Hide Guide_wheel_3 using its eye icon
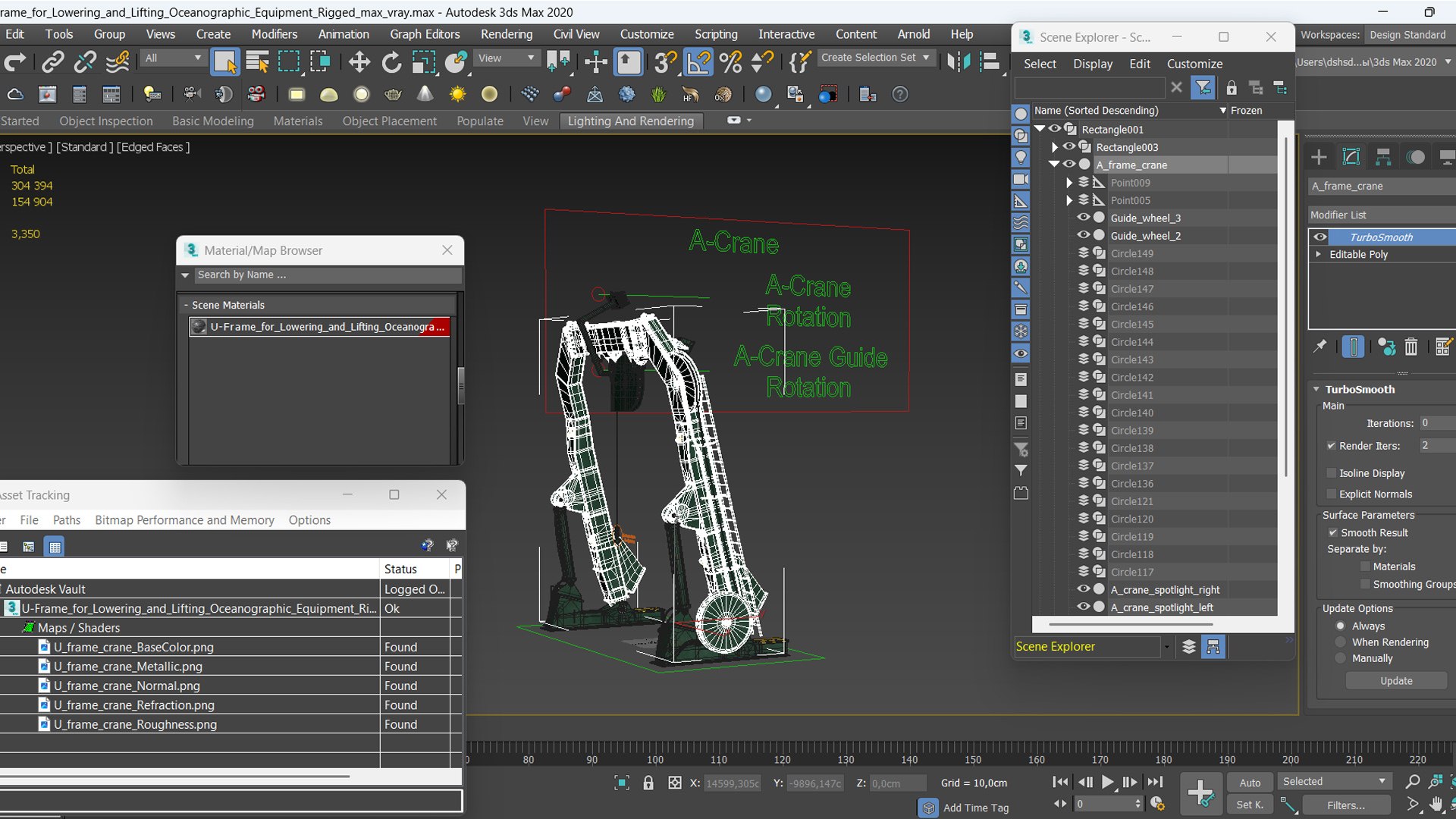1456x819 pixels. coord(1084,218)
